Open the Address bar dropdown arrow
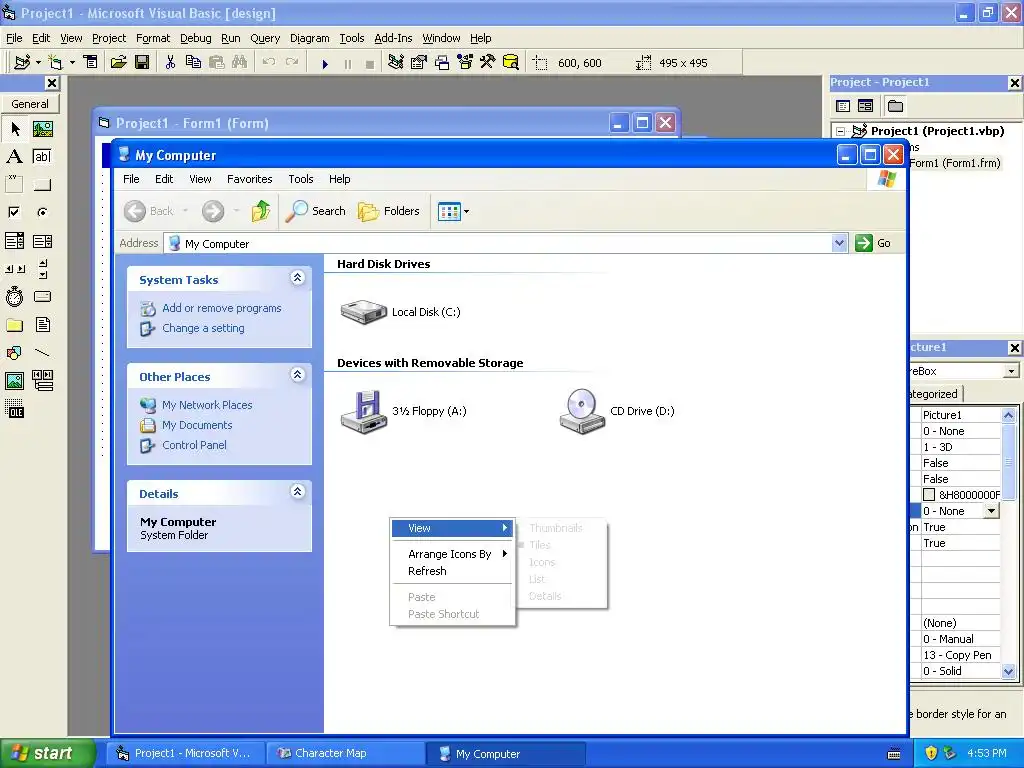Viewport: 1024px width, 768px height. (x=839, y=243)
